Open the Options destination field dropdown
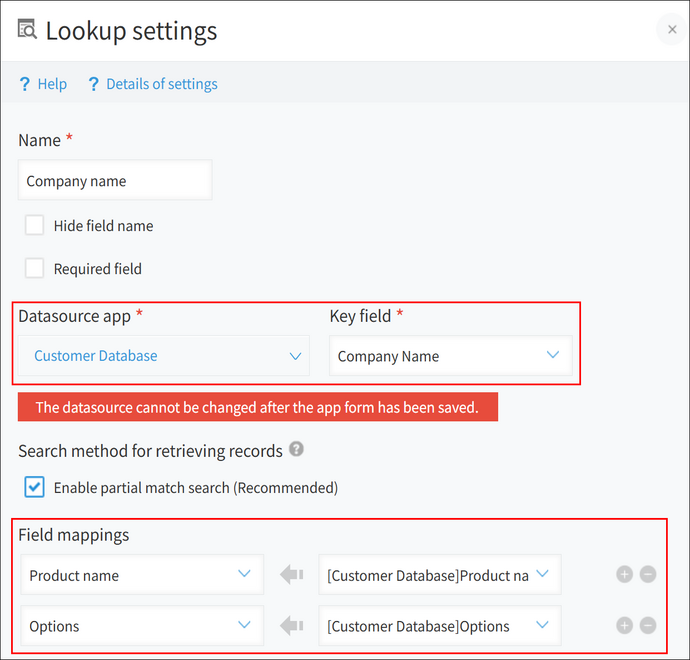The height and width of the screenshot is (660, 690). [141, 626]
